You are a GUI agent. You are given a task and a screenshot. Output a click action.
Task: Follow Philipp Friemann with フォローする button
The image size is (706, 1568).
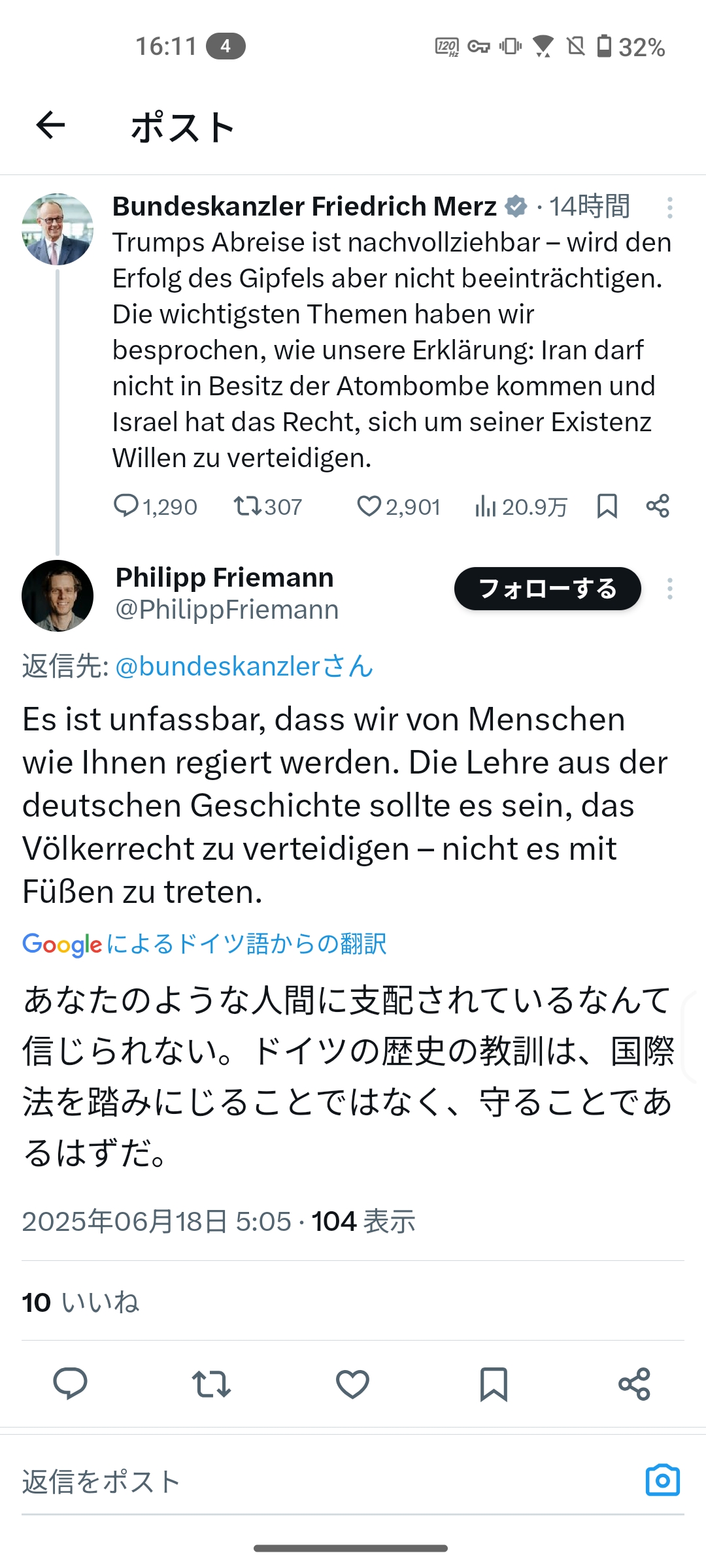547,589
